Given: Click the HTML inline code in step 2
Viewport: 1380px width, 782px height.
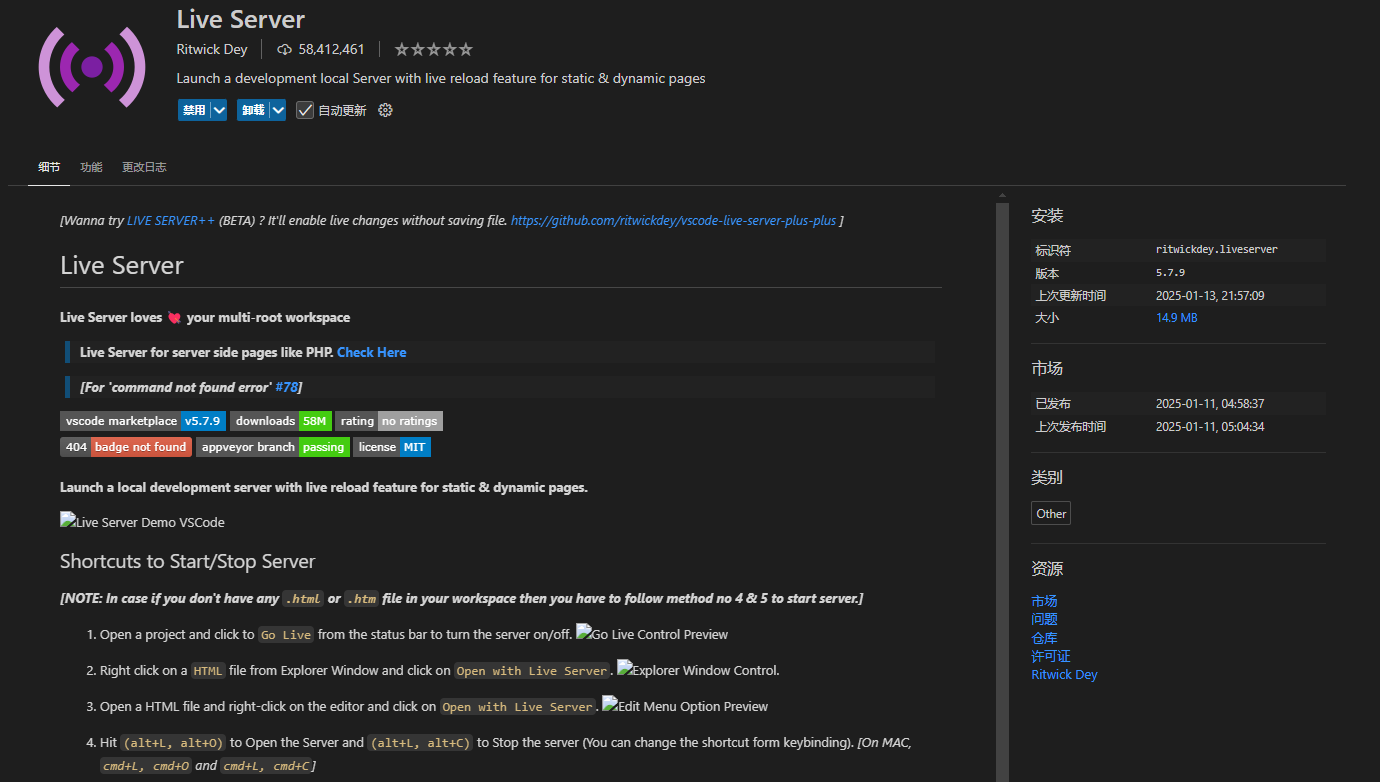Looking at the screenshot, I should tap(208, 671).
